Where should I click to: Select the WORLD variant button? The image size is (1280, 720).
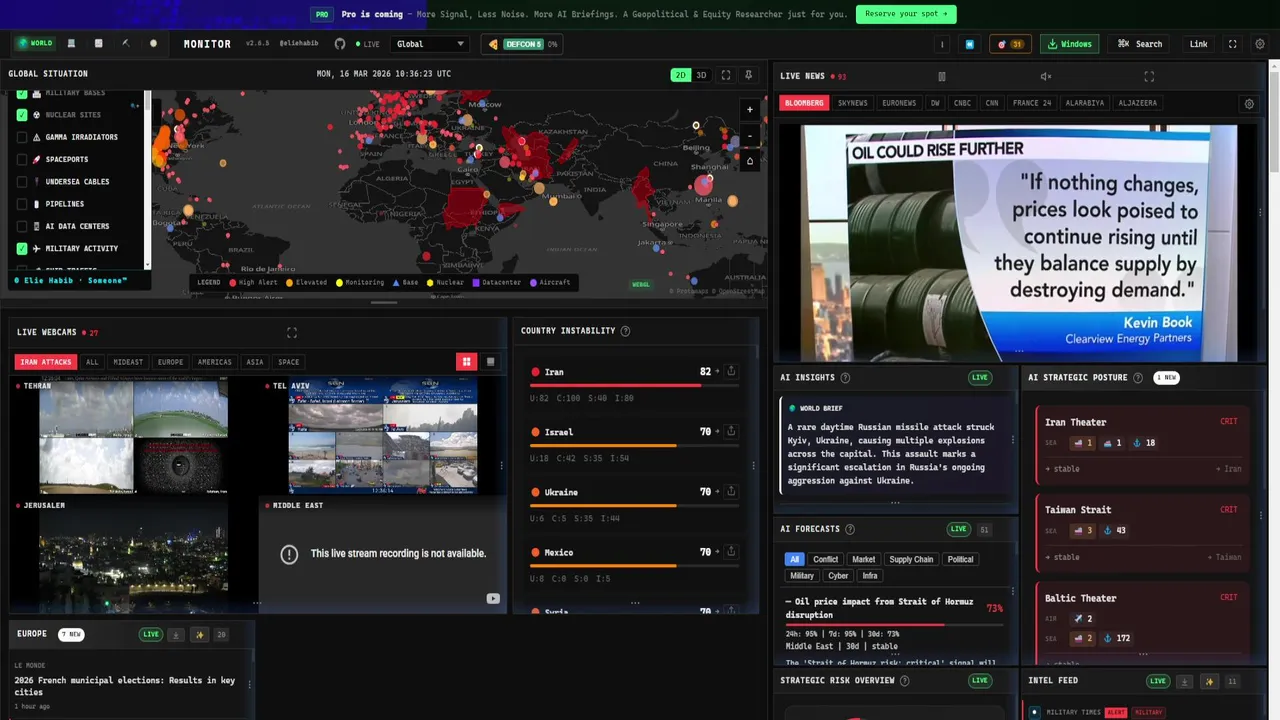pos(35,43)
